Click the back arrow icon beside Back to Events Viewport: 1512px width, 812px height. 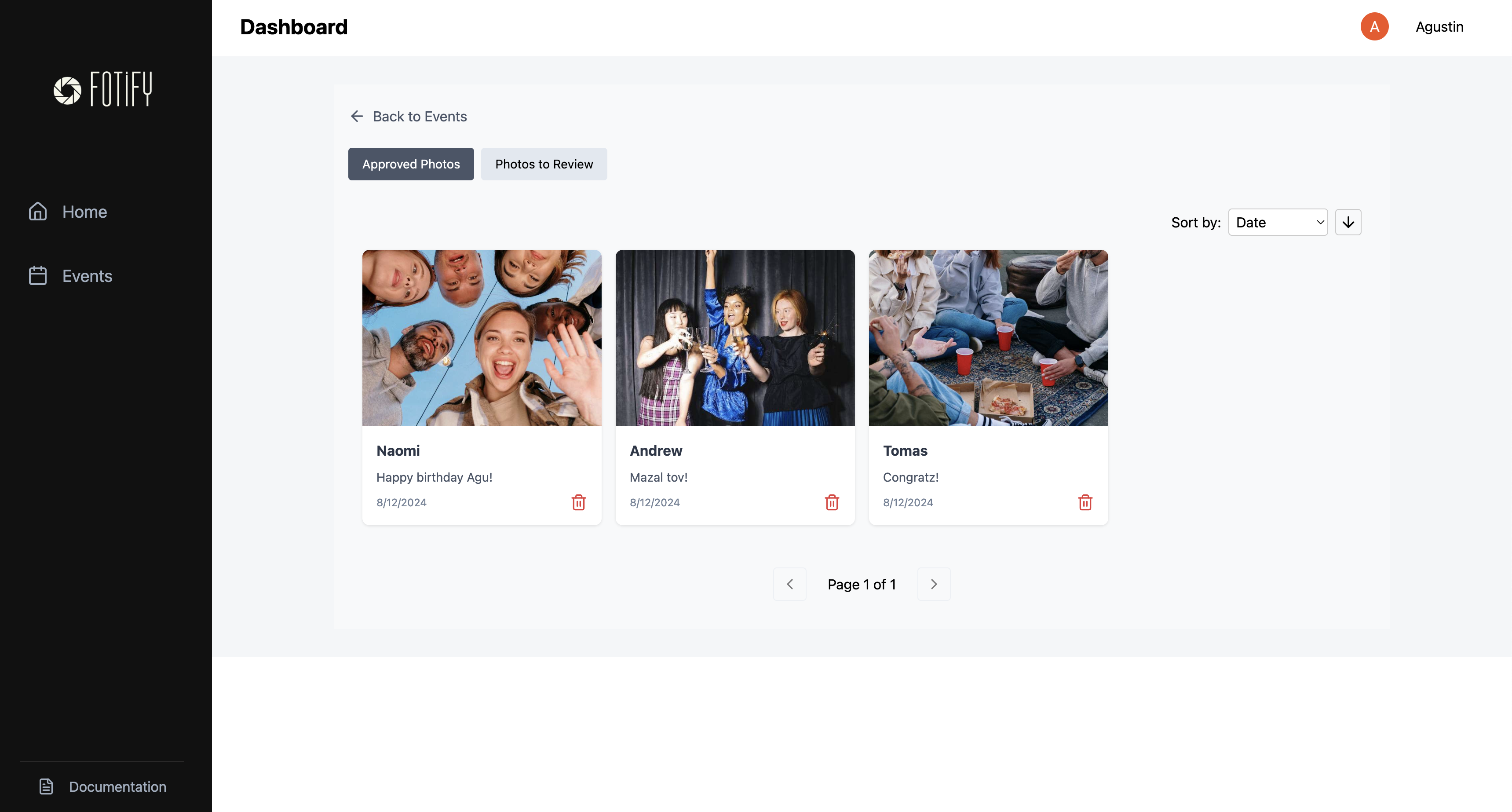[x=357, y=116]
